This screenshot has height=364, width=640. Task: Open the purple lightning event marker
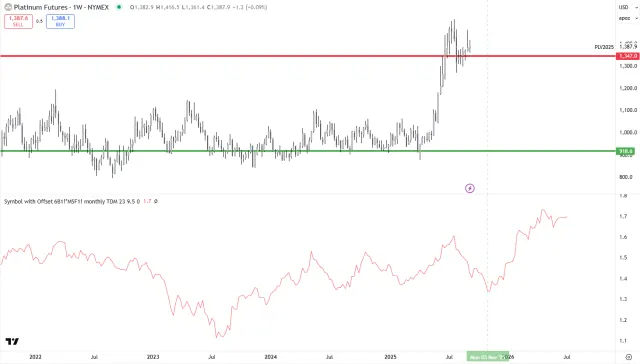(470, 188)
